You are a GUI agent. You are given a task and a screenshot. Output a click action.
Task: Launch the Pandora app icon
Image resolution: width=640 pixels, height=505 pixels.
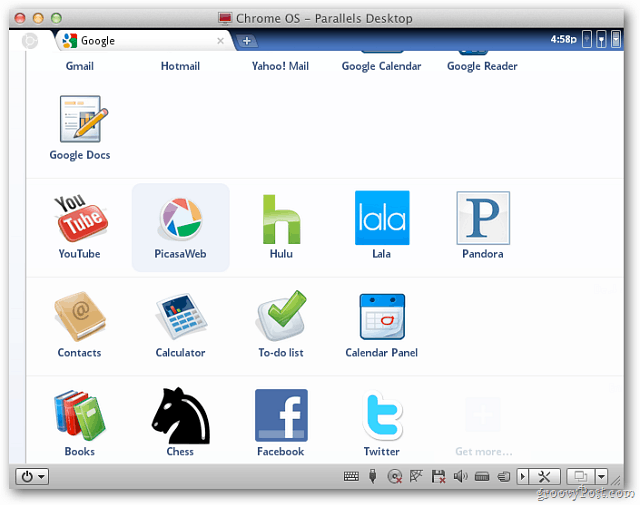click(483, 218)
